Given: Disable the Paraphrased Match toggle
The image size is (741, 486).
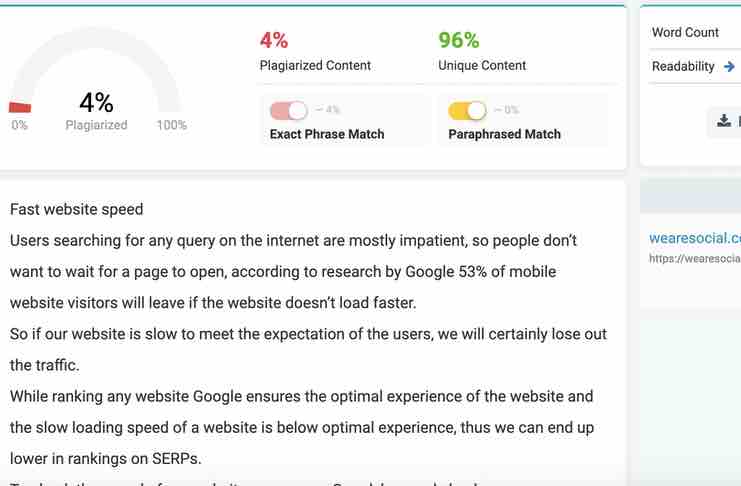Looking at the screenshot, I should click(x=467, y=111).
